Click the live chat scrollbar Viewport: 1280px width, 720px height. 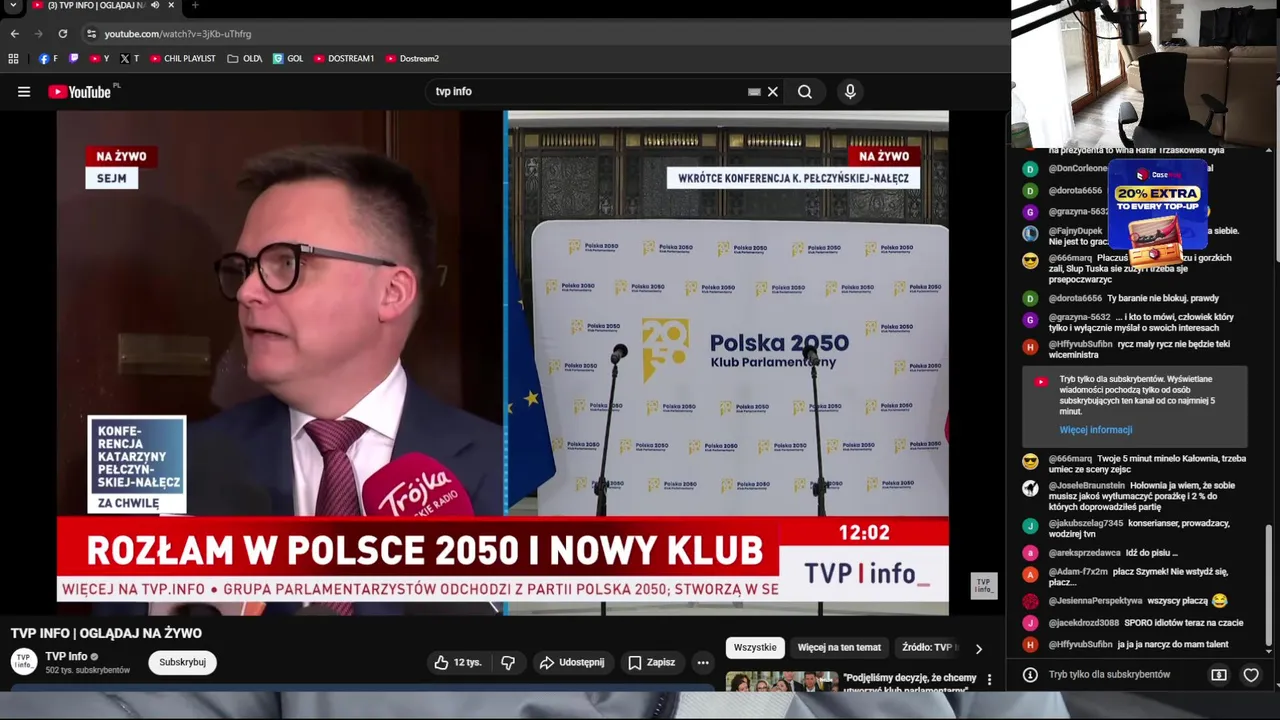point(1269,585)
